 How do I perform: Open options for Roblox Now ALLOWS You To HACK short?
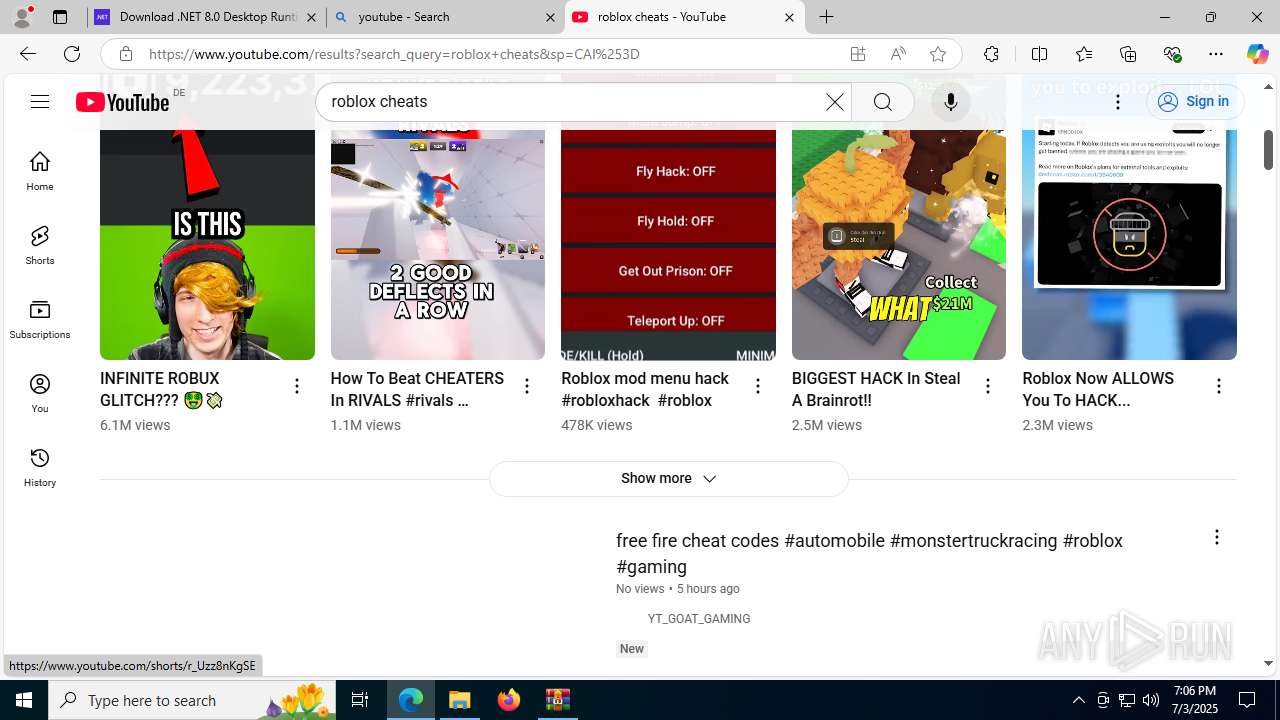(1219, 386)
